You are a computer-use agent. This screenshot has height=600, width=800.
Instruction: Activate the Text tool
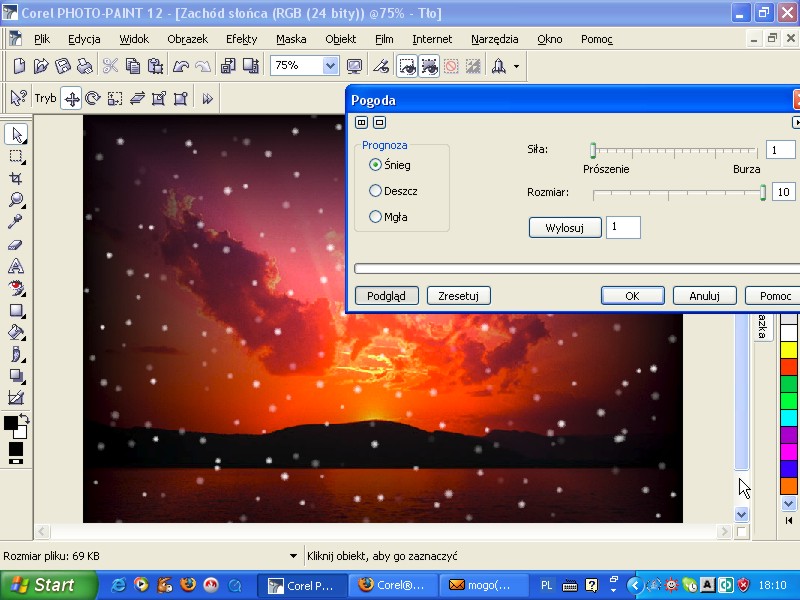[15, 266]
